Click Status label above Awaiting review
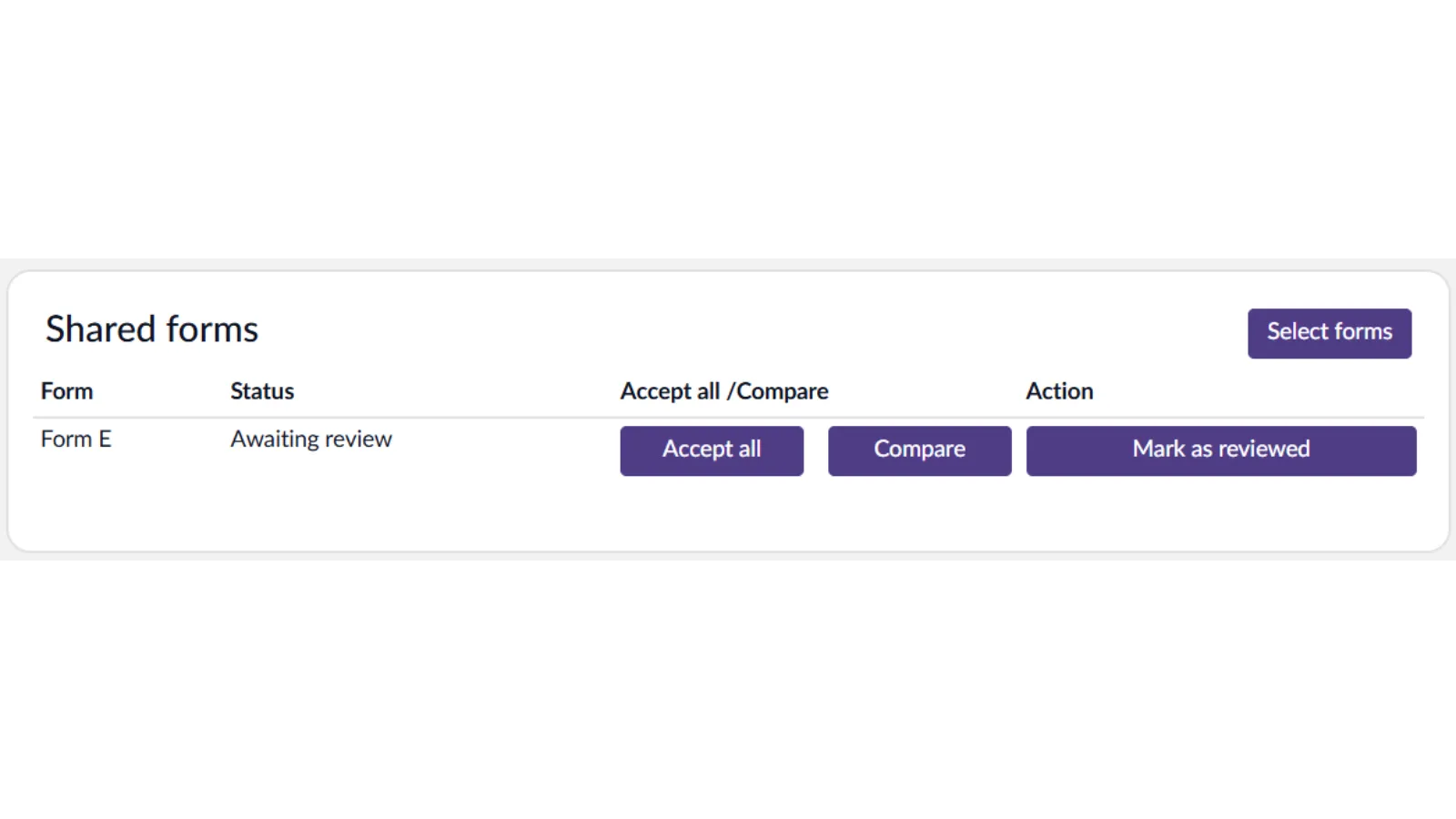The height and width of the screenshot is (819, 1456). coord(262,391)
